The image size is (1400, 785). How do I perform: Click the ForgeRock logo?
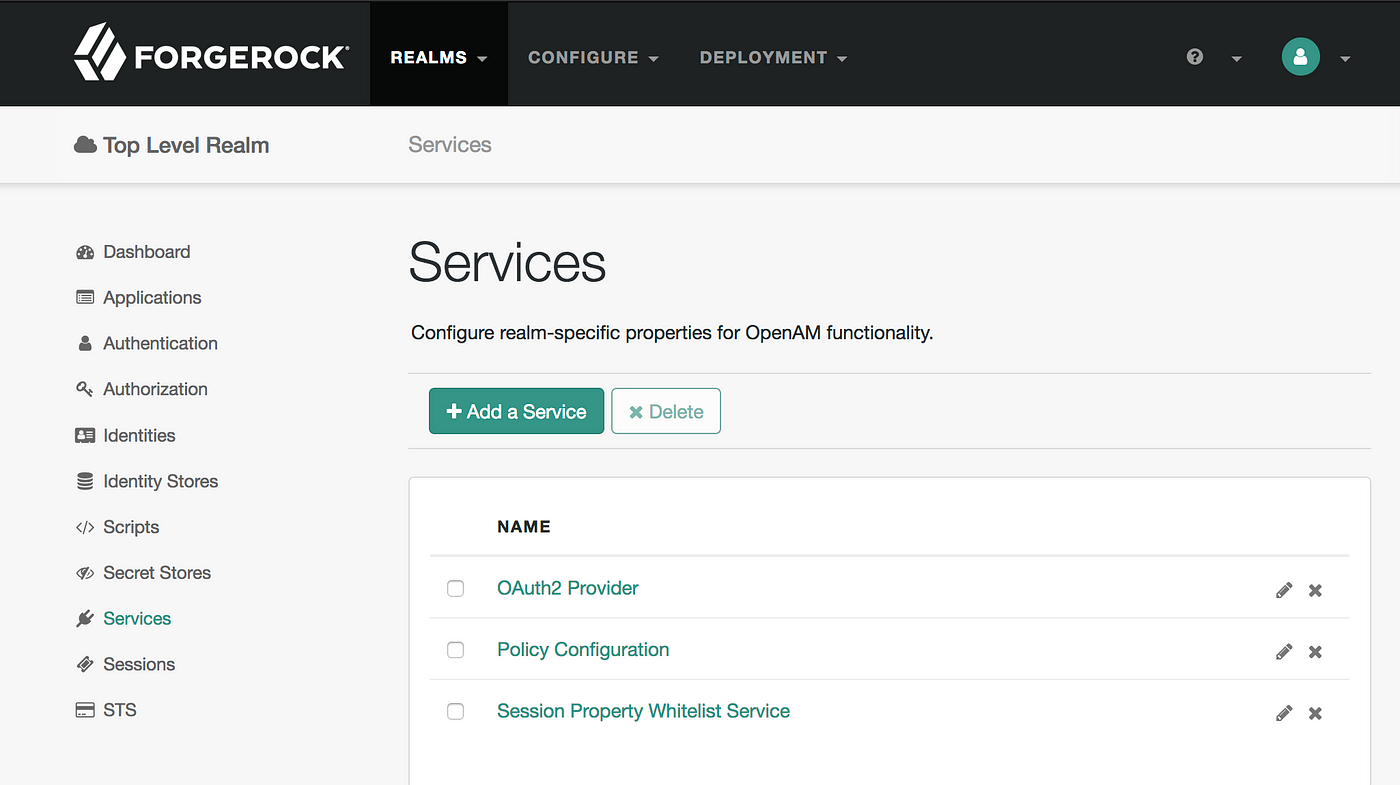[210, 53]
